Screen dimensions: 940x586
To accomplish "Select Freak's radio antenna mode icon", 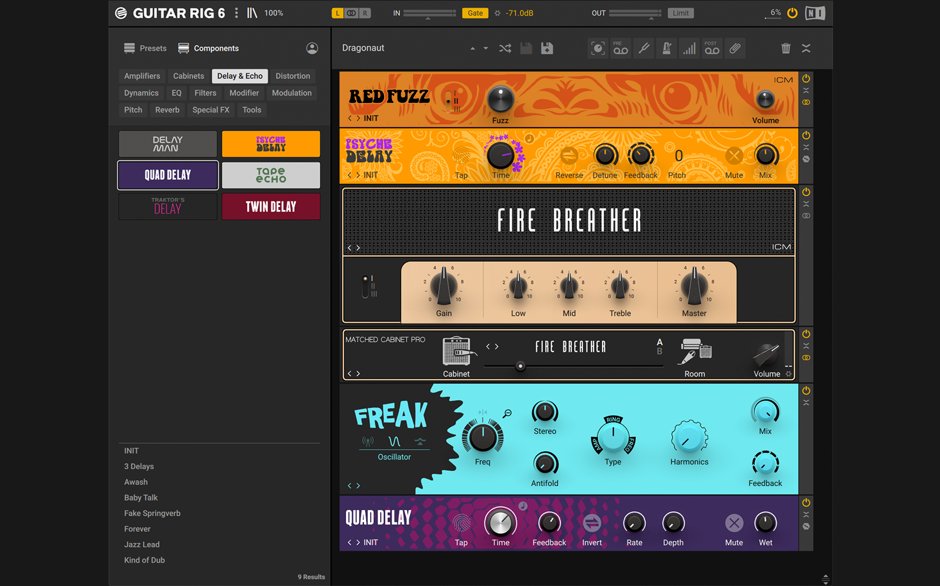I will pos(367,441).
